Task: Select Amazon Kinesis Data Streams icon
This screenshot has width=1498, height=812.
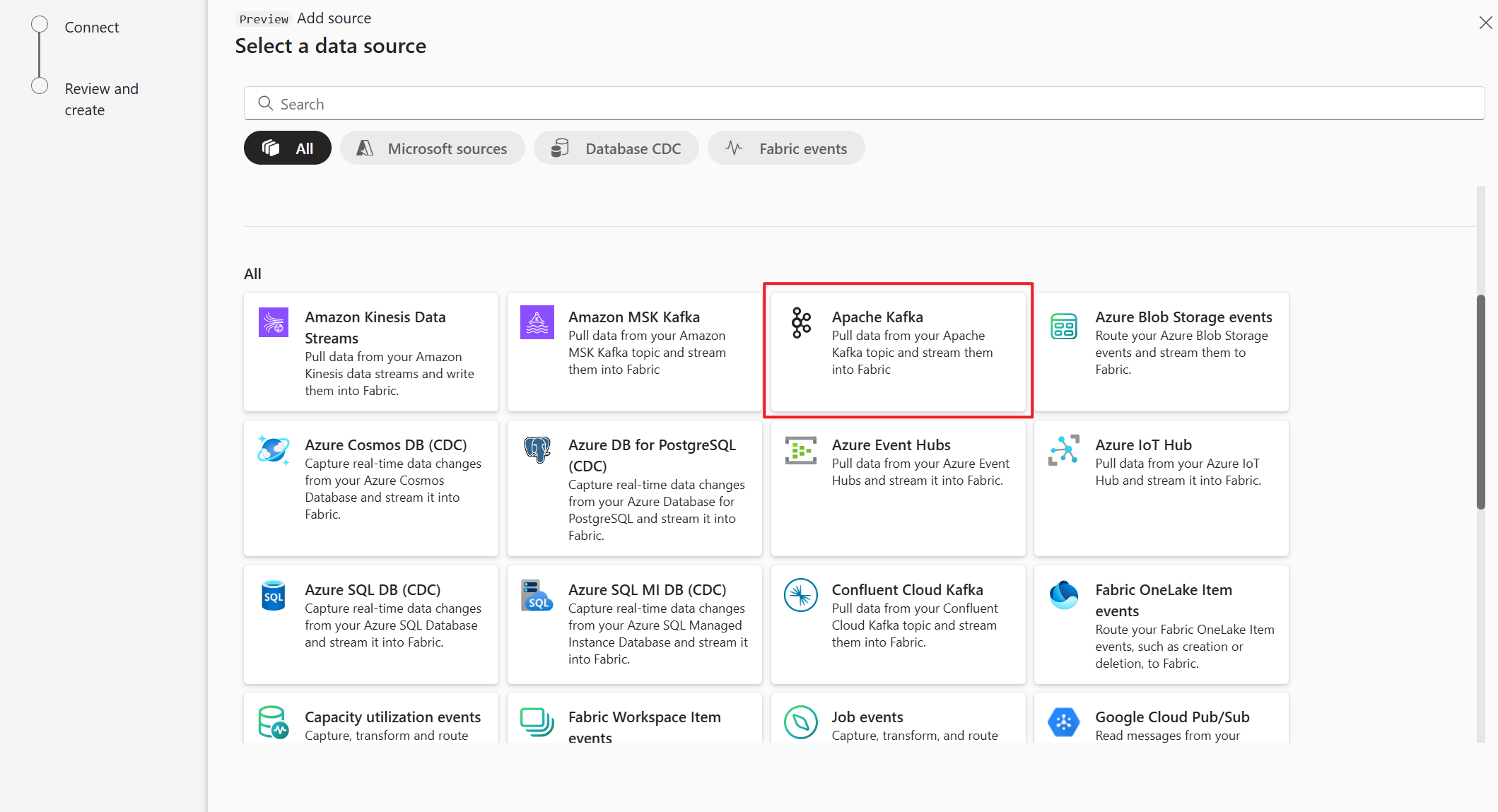Action: coord(273,320)
